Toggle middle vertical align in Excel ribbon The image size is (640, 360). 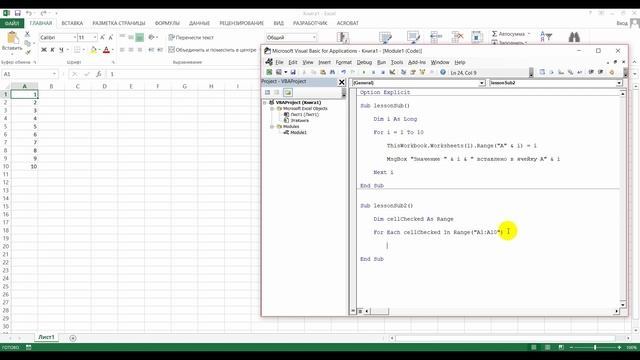(x=131, y=38)
